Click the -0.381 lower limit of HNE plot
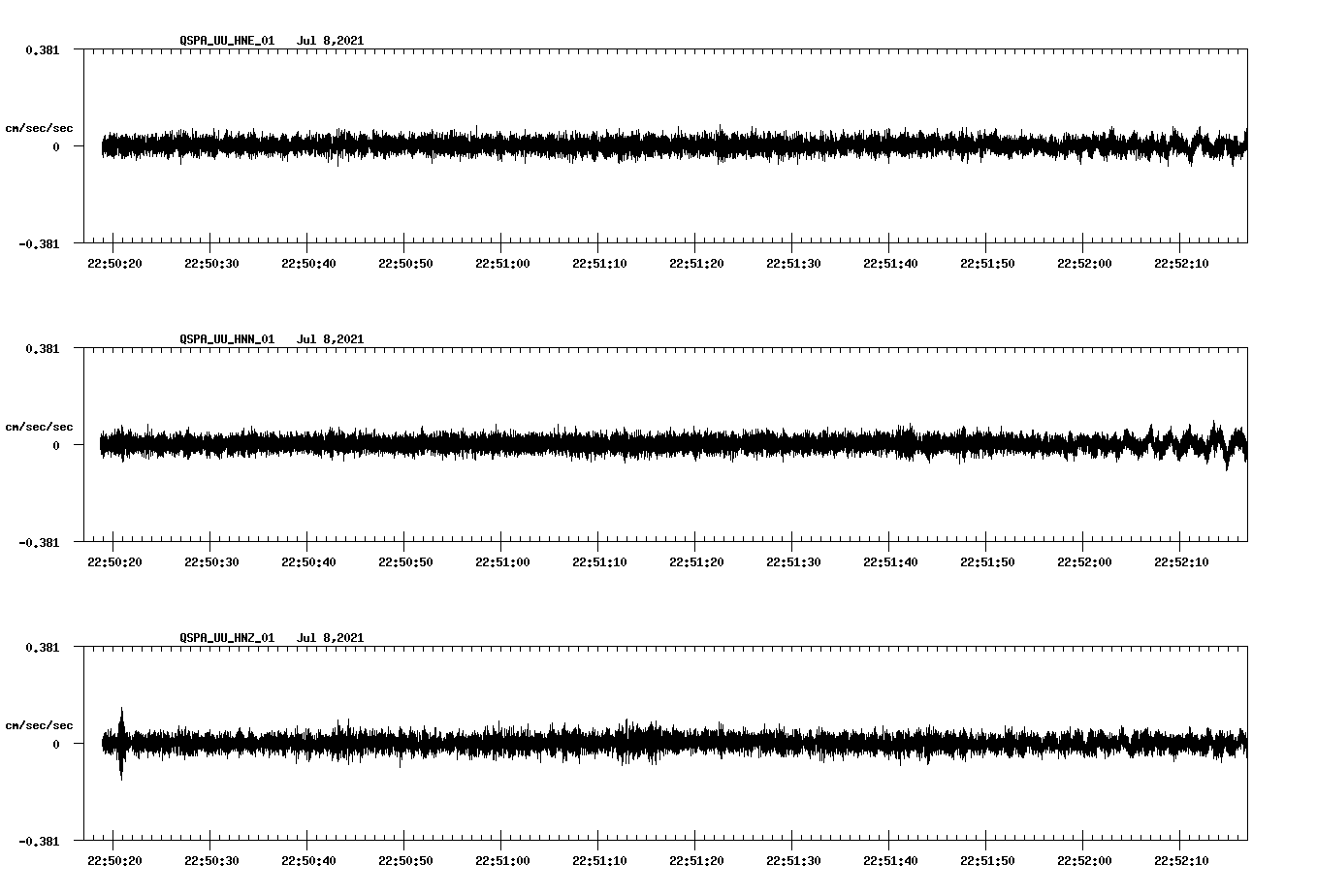 (x=38, y=243)
